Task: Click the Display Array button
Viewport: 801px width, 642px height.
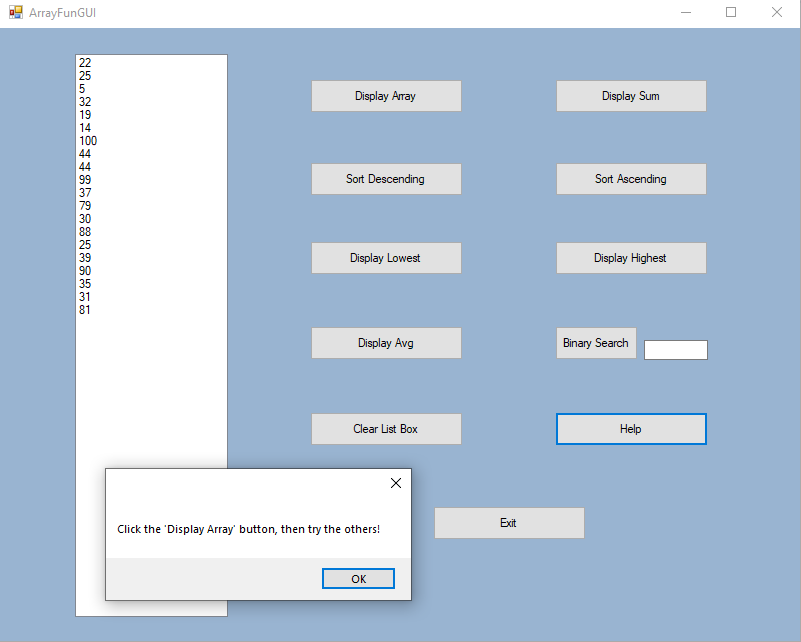Action: click(x=386, y=96)
